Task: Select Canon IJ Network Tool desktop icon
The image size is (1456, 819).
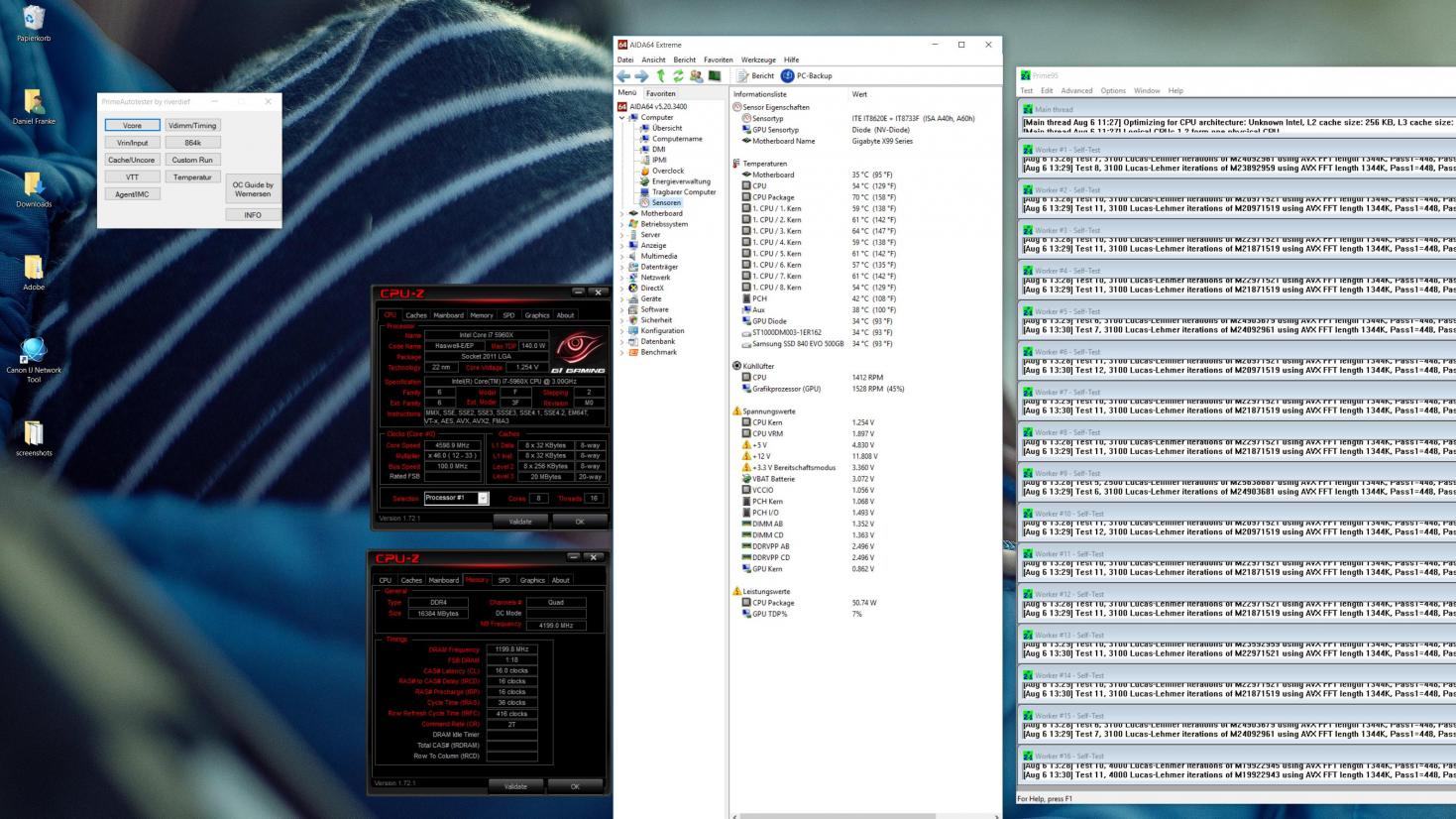Action: coord(34,359)
